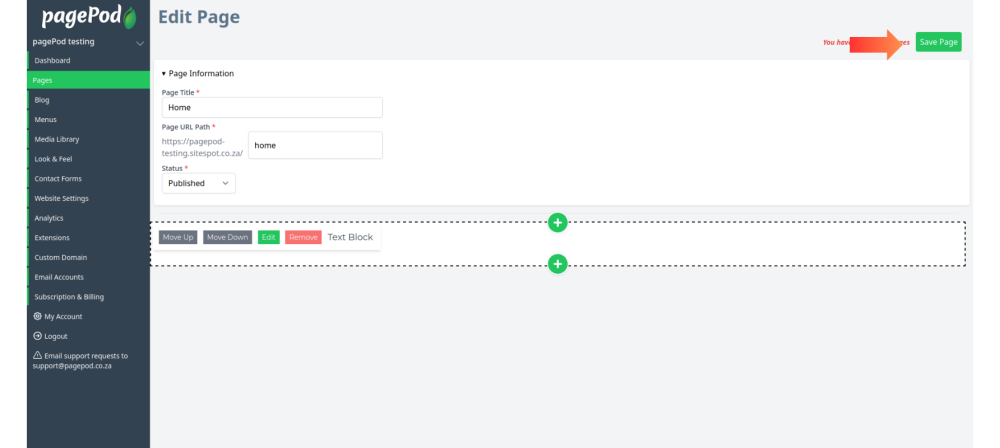Click the Move Down button
Image resolution: width=1000 pixels, height=448 pixels.
pyautogui.click(x=228, y=237)
